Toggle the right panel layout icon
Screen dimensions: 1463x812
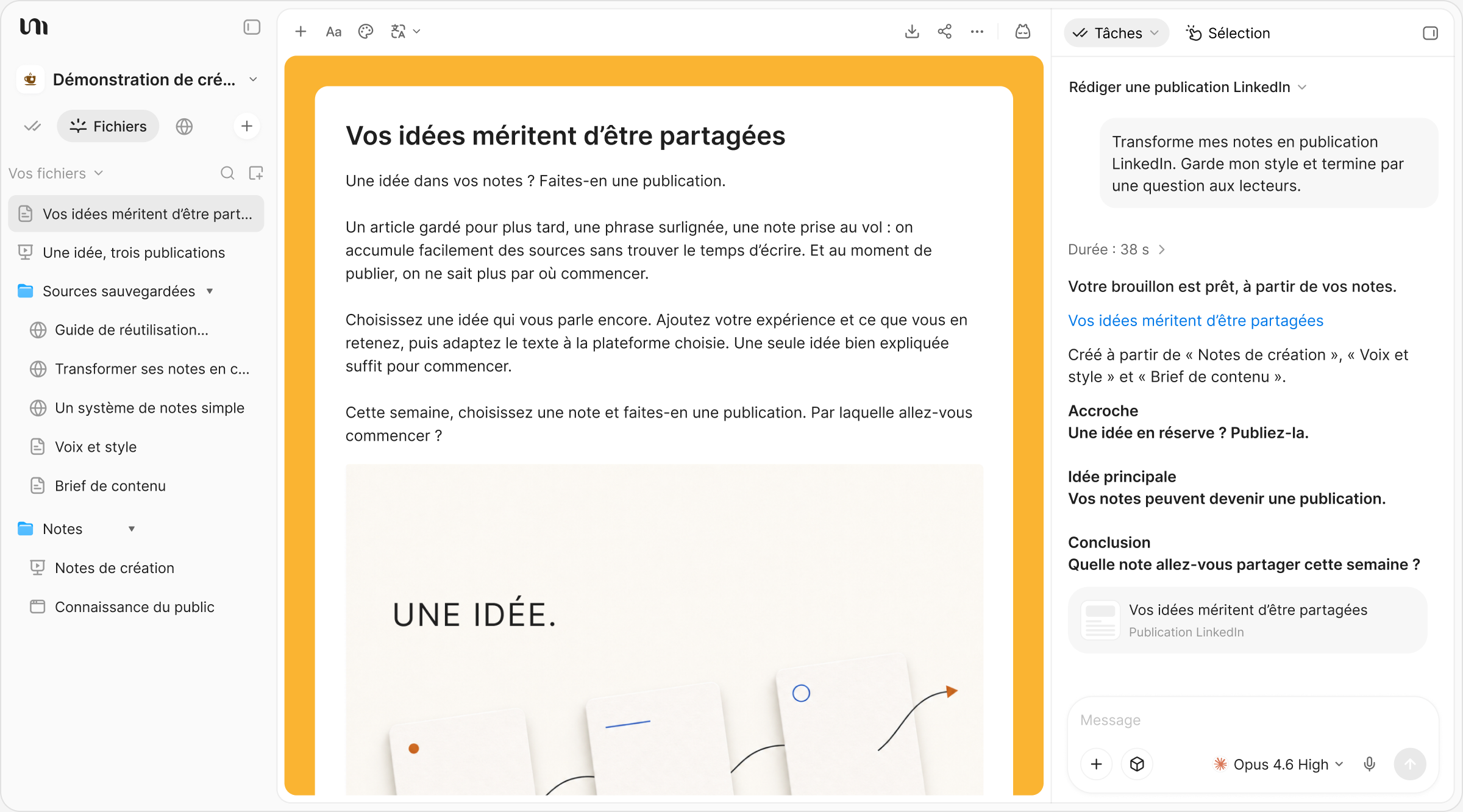(1430, 33)
